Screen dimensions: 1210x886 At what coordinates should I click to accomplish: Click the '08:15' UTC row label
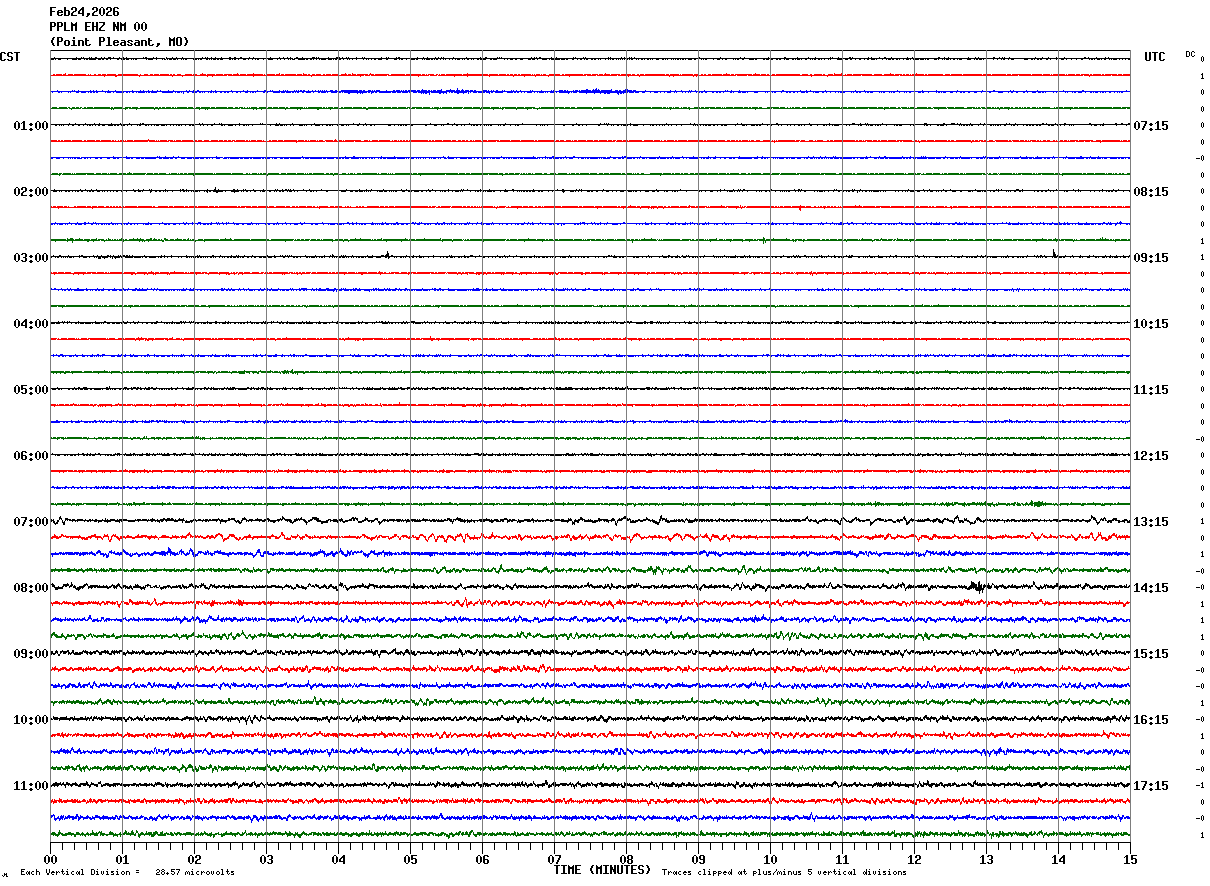1151,192
